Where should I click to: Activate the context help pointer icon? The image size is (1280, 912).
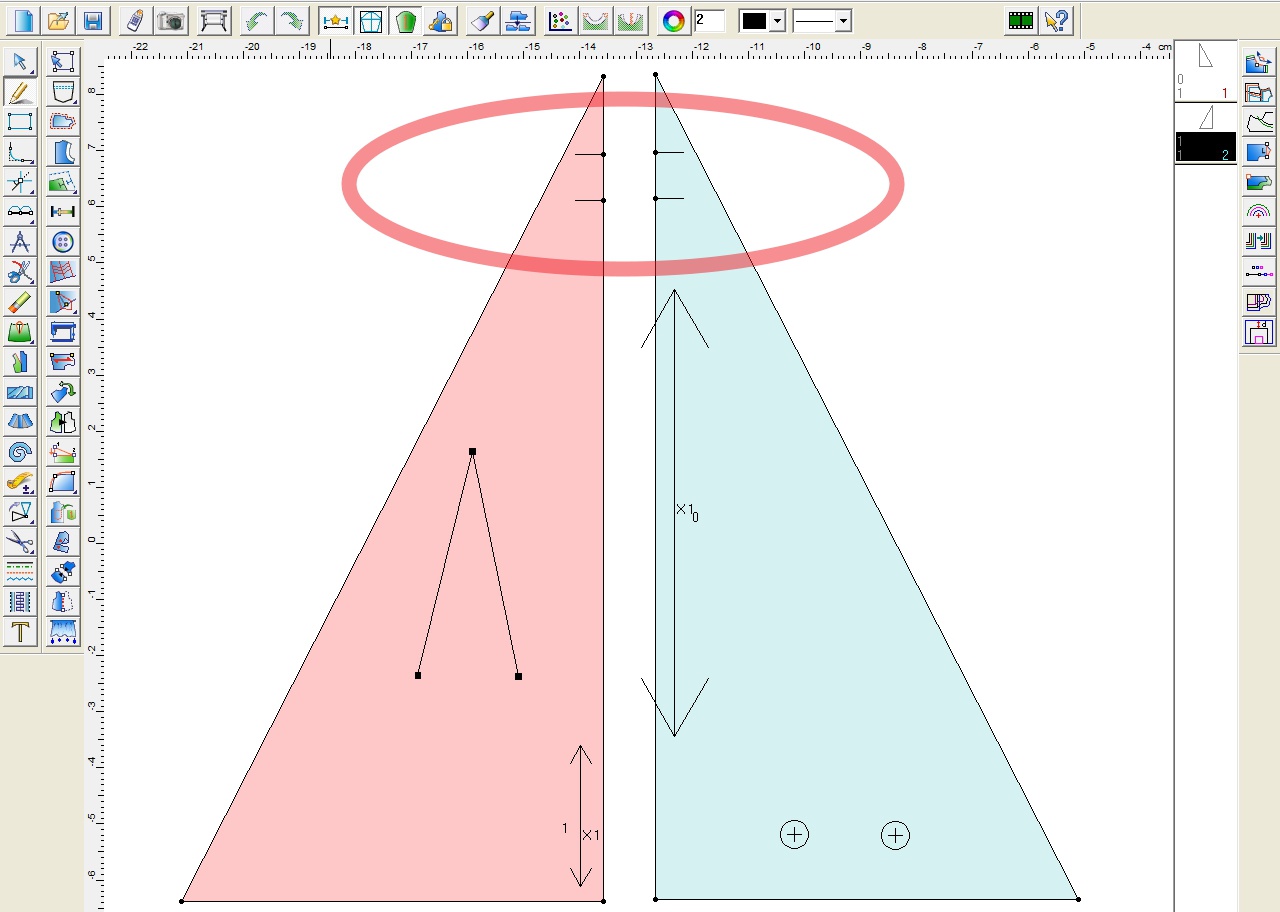pyautogui.click(x=1057, y=20)
